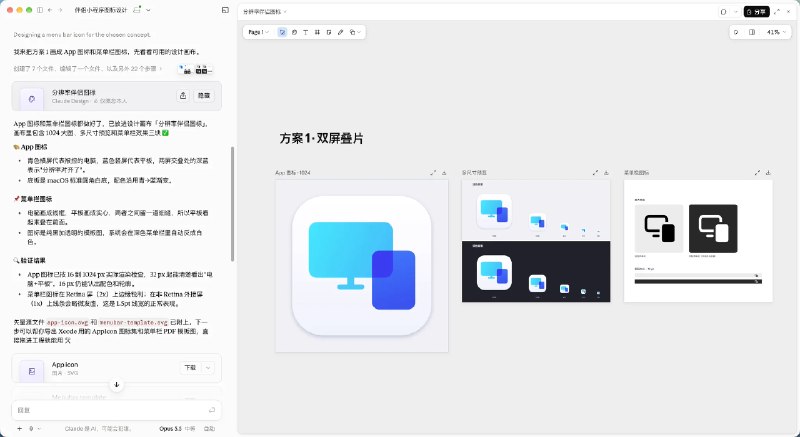Open the chat title dropdown chevron
The image size is (800, 437).
point(148,10)
